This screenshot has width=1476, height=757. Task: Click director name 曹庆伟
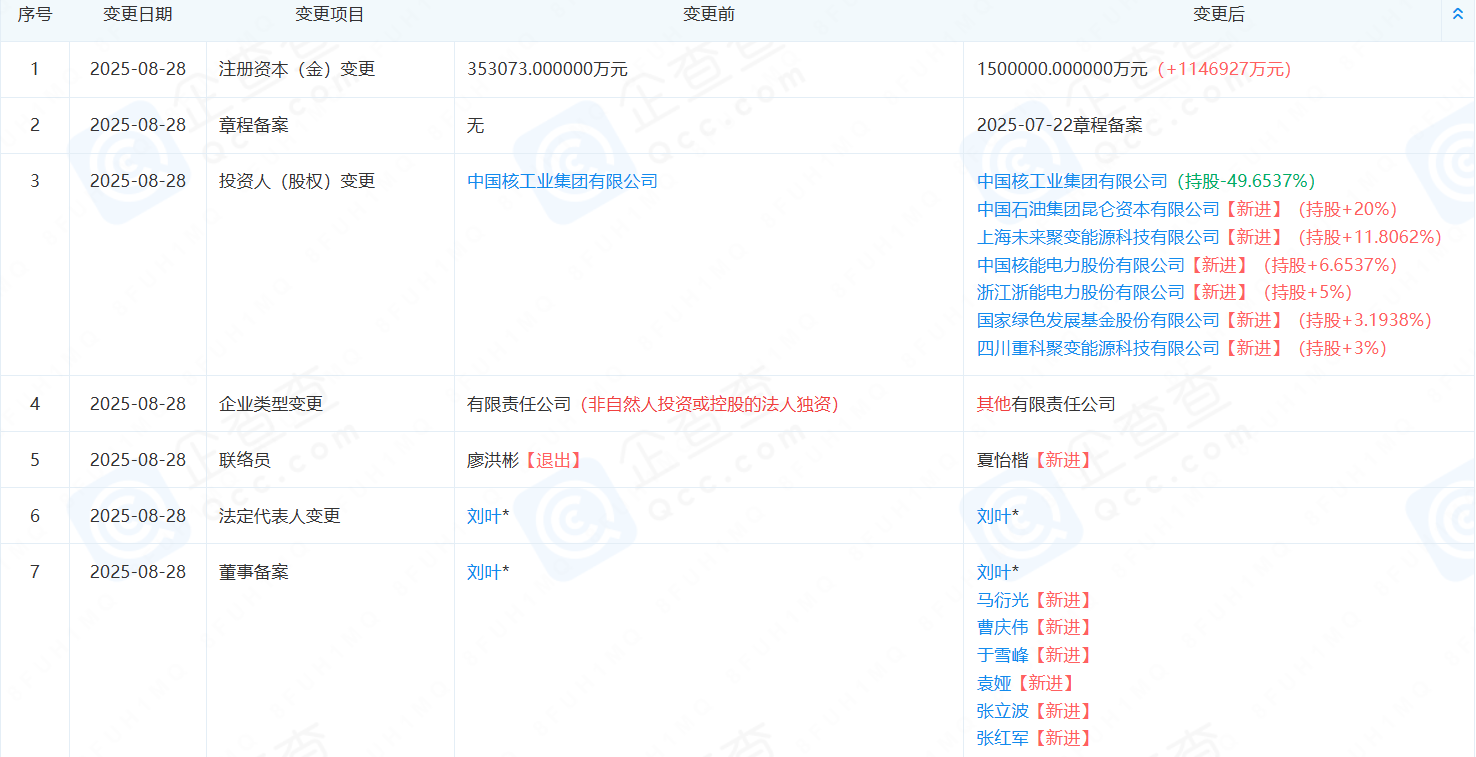pos(1002,627)
